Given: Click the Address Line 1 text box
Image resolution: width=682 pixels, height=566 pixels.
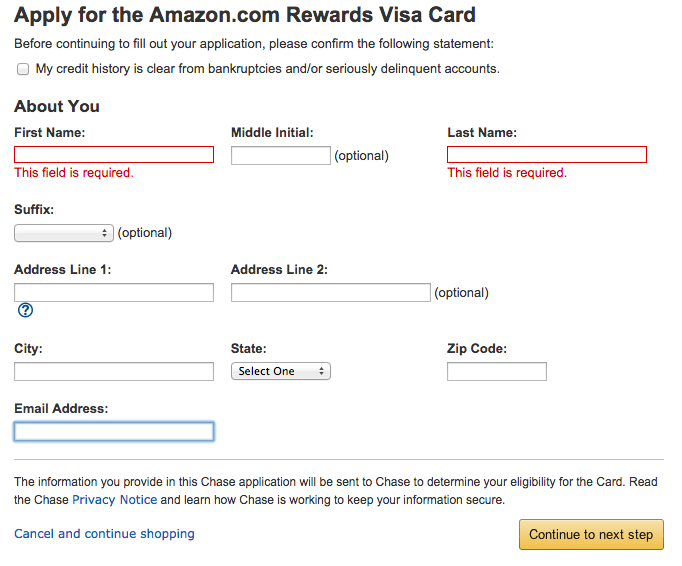Looking at the screenshot, I should point(114,292).
